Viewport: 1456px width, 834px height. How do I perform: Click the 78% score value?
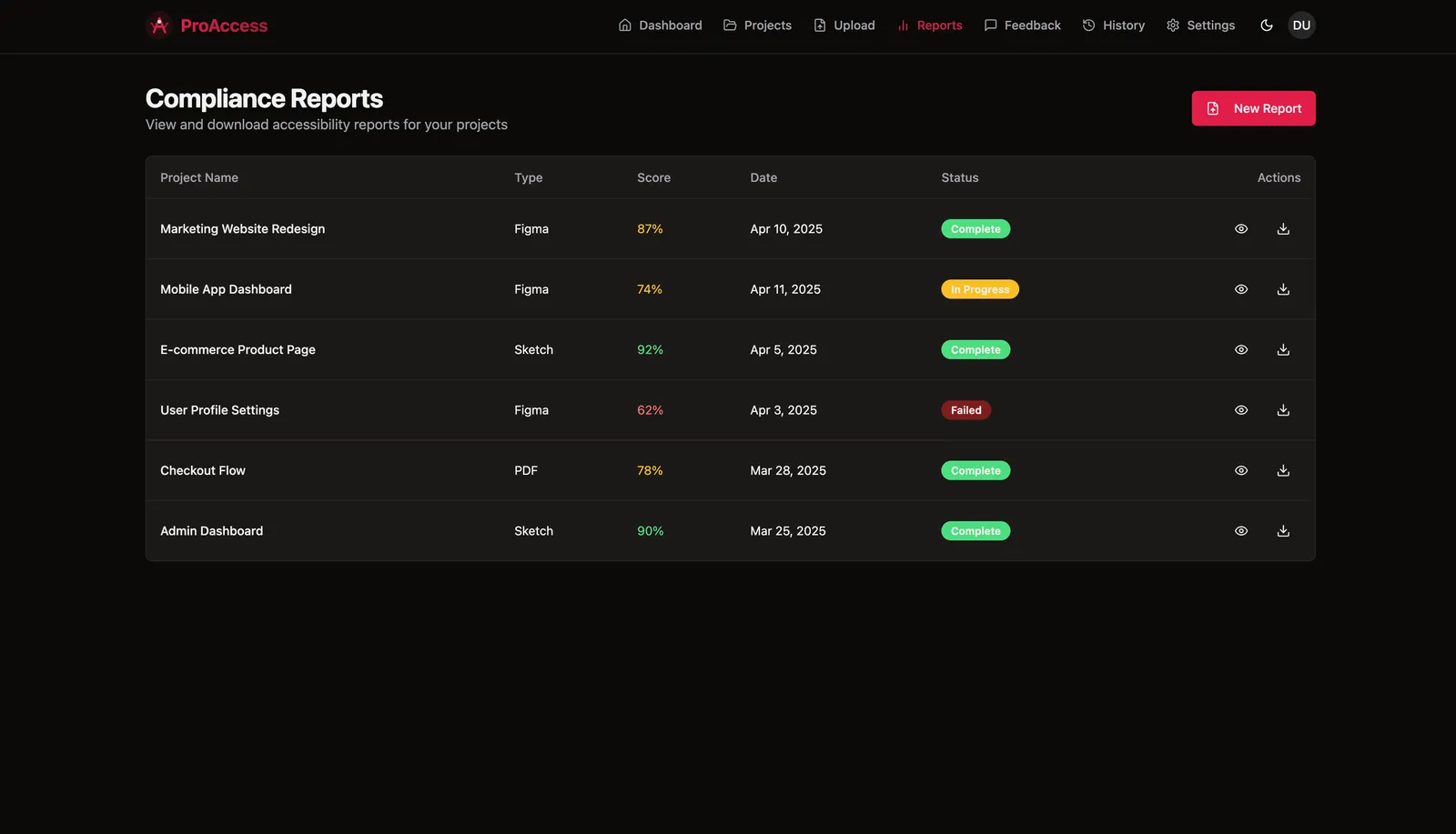pos(650,470)
